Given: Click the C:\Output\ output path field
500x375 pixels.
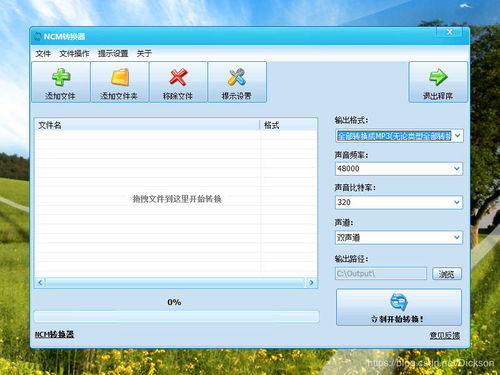Looking at the screenshot, I should [x=381, y=274].
